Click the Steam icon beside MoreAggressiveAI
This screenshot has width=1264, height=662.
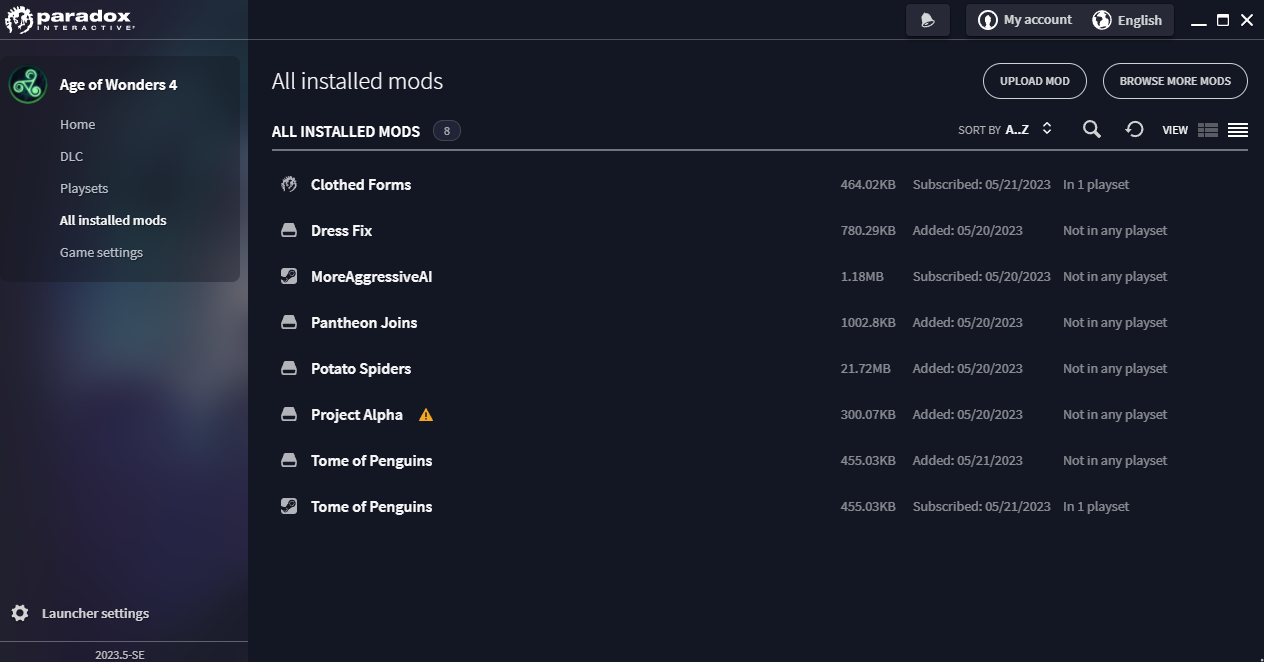pos(289,277)
